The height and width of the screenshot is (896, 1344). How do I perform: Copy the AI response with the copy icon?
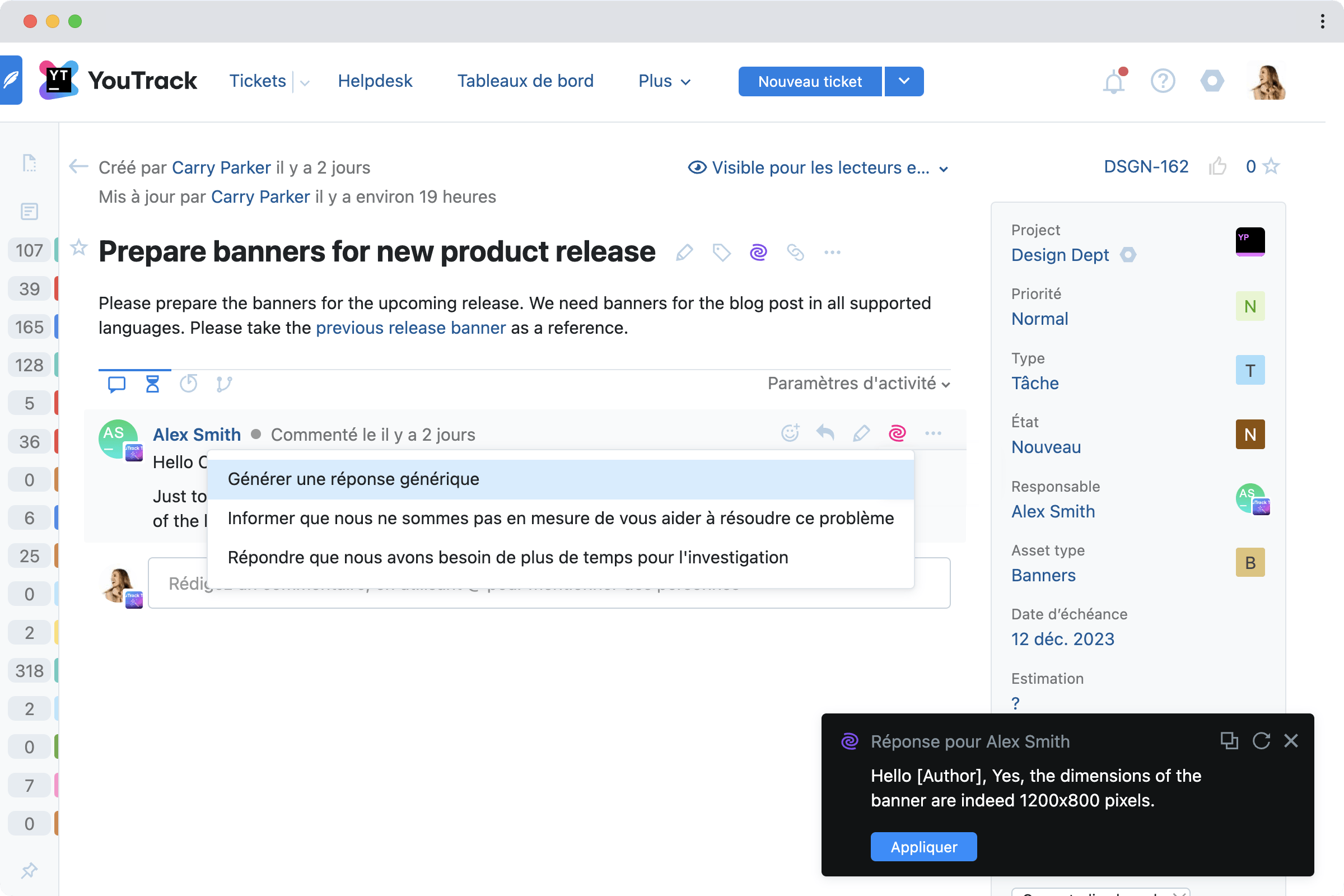point(1229,740)
